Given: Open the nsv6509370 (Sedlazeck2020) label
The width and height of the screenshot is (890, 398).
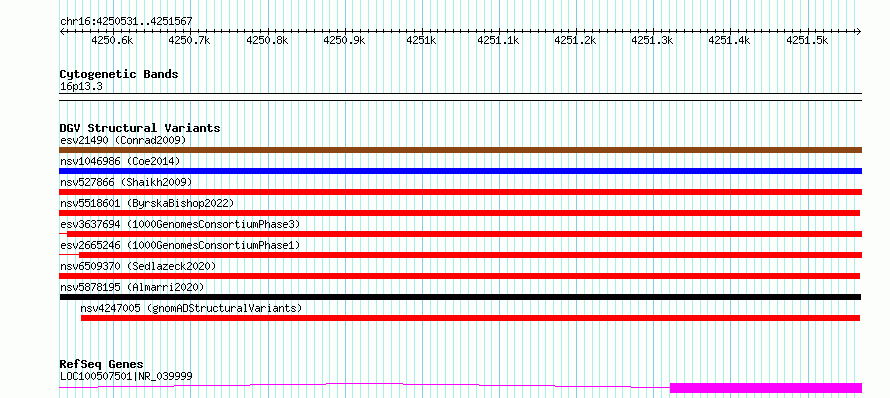Looking at the screenshot, I should coord(138,266).
